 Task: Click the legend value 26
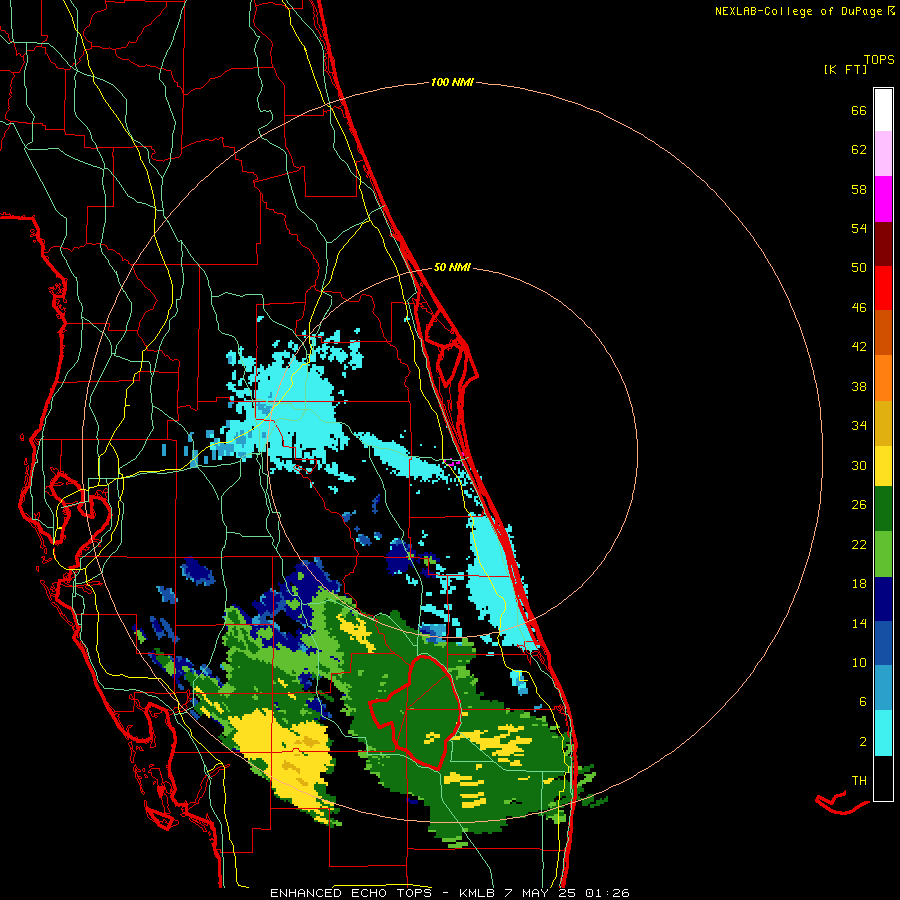(x=859, y=505)
